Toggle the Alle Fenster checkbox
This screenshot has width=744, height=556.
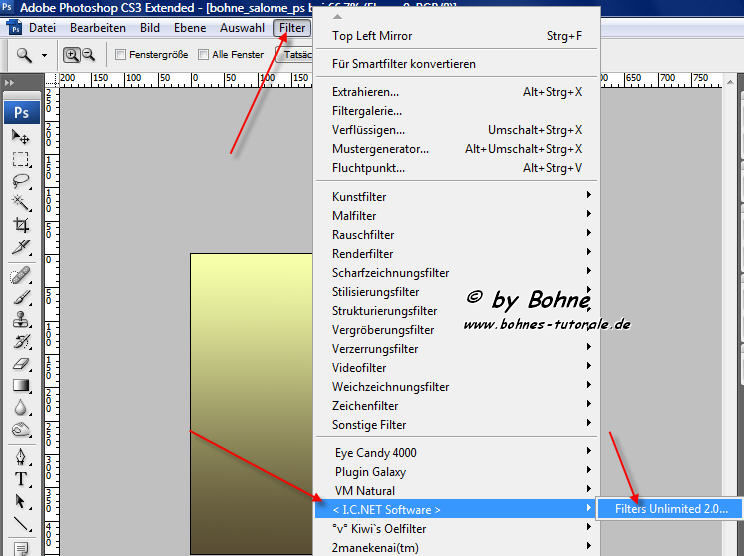click(204, 55)
